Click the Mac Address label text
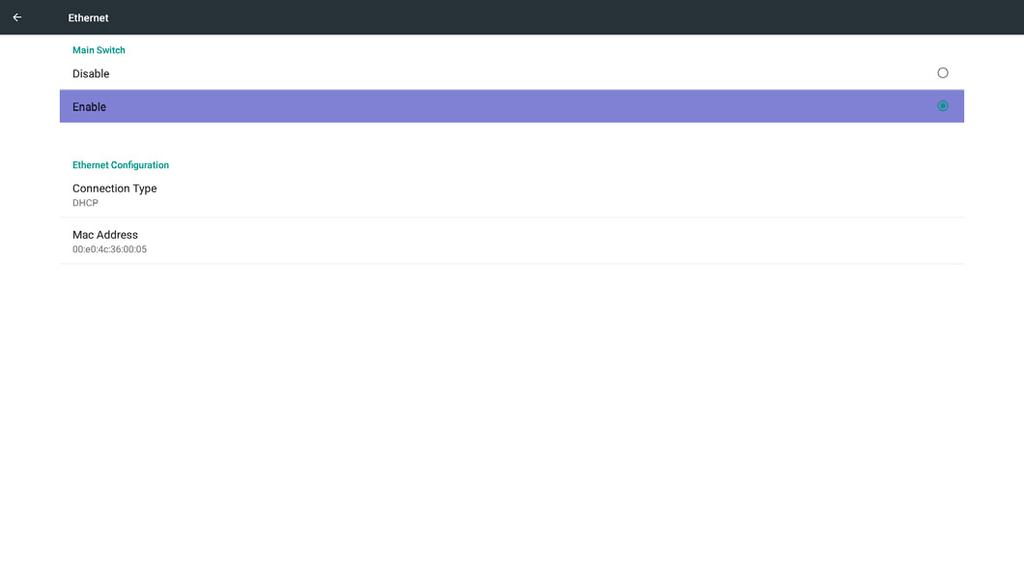 click(104, 234)
